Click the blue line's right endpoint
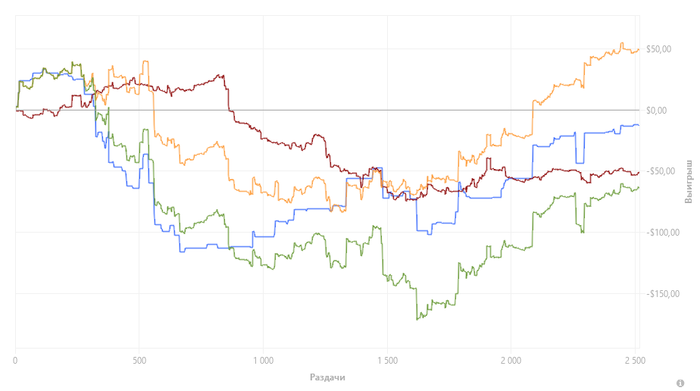Image resolution: width=700 pixels, height=391 pixels. [x=639, y=125]
